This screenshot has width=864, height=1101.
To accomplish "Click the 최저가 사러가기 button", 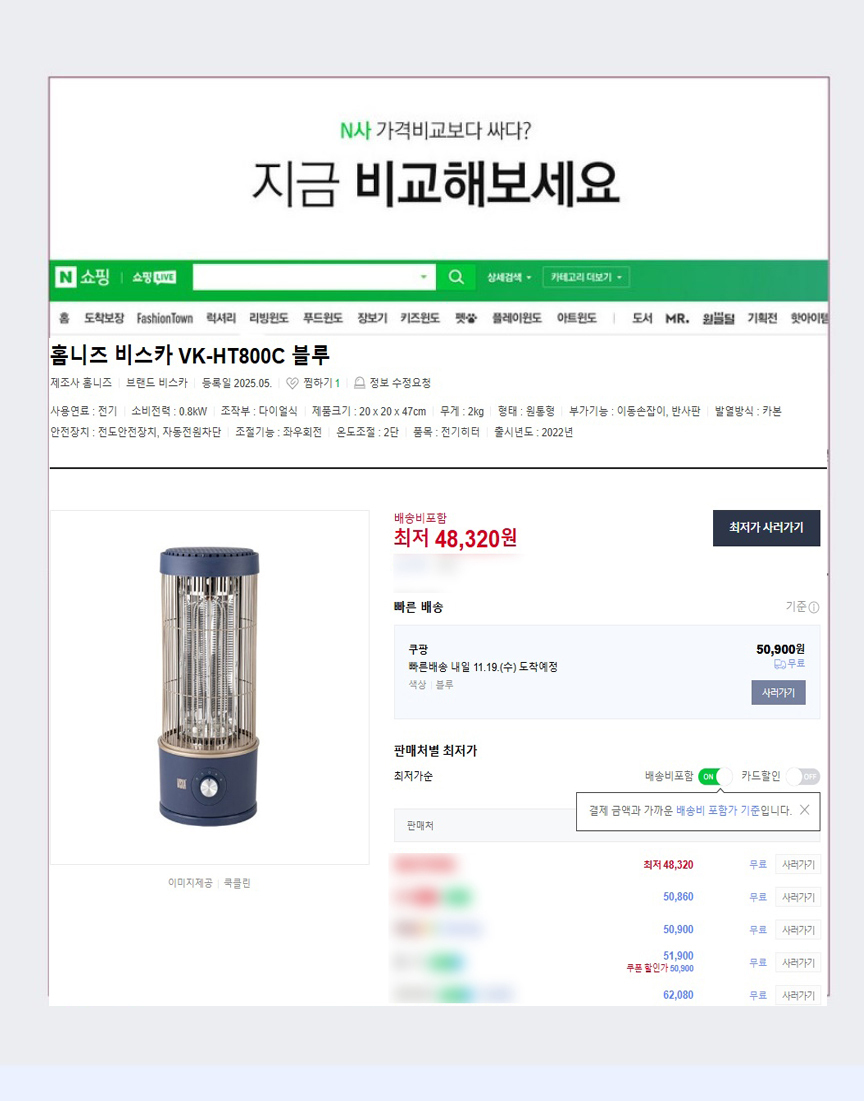I will pos(766,527).
